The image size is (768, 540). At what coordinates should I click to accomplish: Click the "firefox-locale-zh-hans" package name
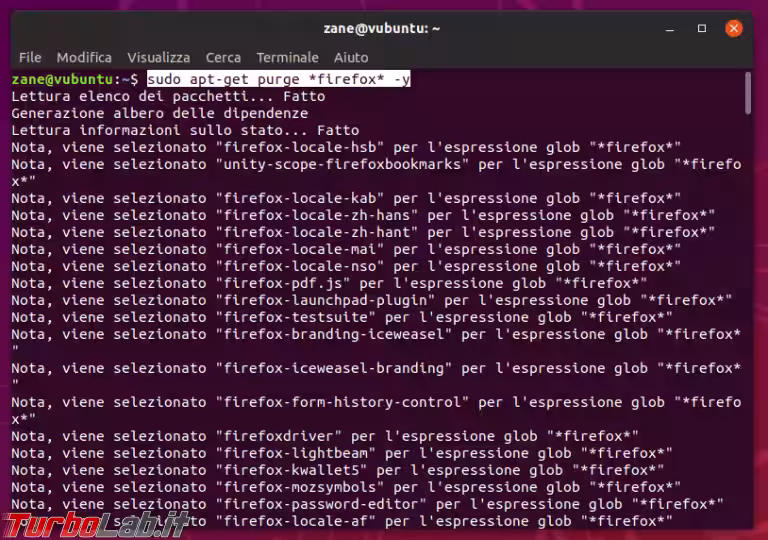(x=317, y=215)
